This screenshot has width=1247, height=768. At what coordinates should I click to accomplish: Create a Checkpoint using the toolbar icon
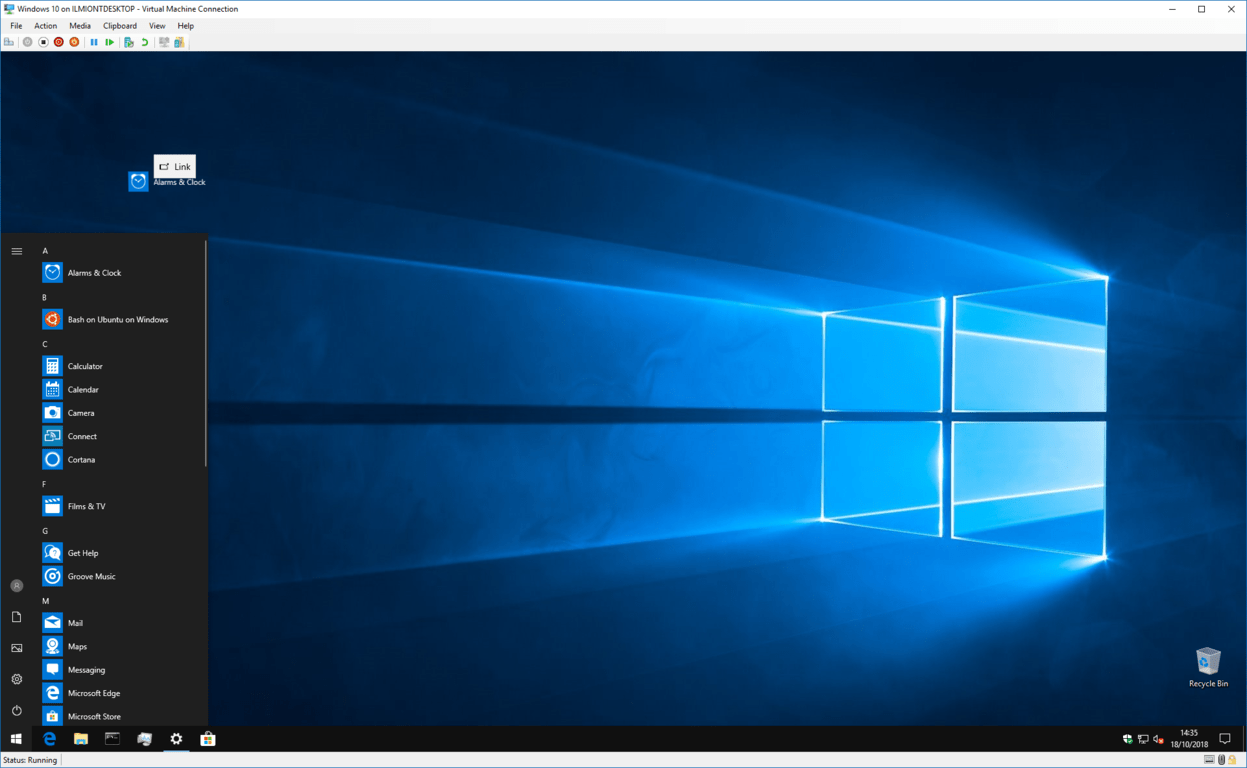(129, 42)
